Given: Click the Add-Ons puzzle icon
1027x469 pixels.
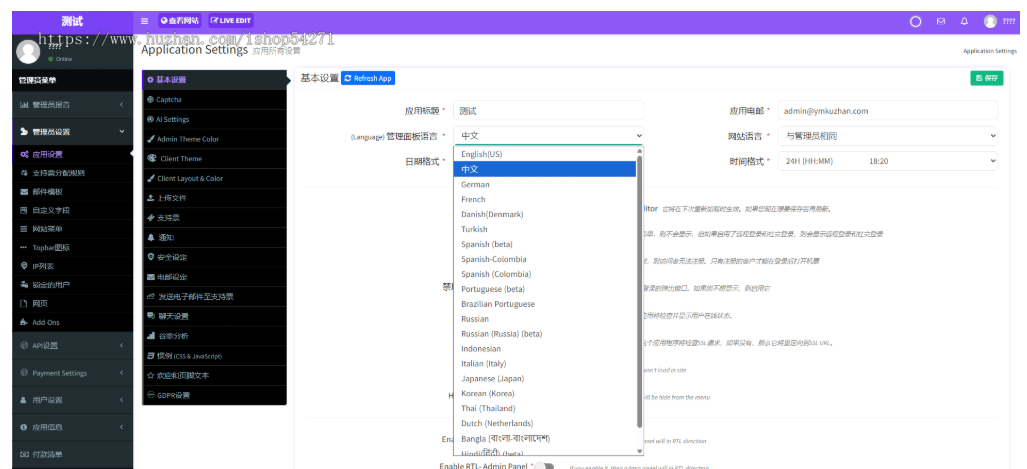Looking at the screenshot, I should (x=24, y=322).
